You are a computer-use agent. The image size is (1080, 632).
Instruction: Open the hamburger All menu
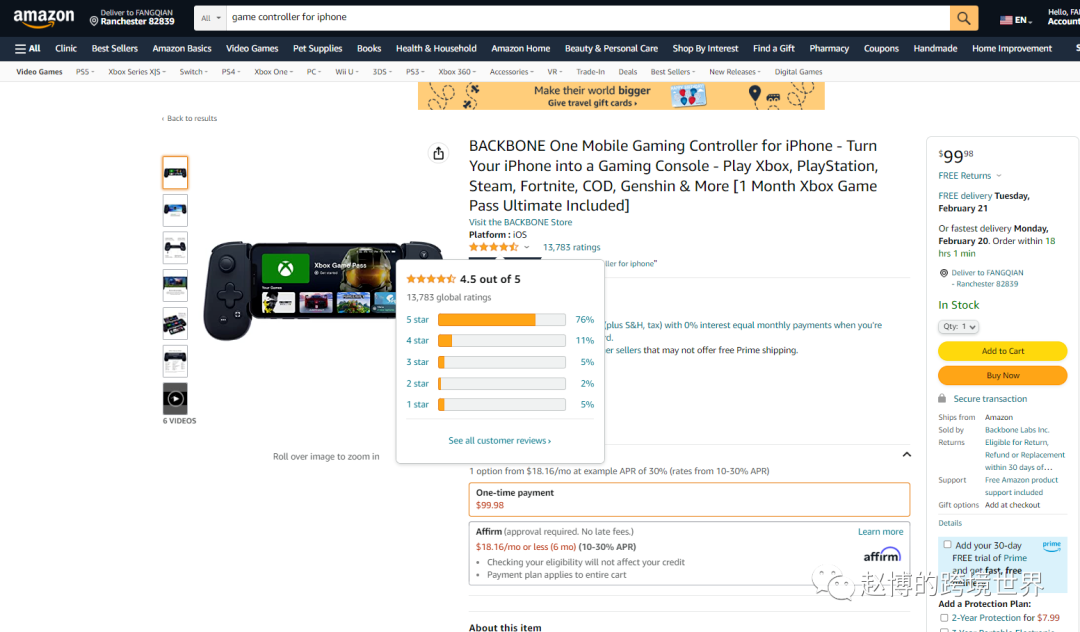(28, 48)
